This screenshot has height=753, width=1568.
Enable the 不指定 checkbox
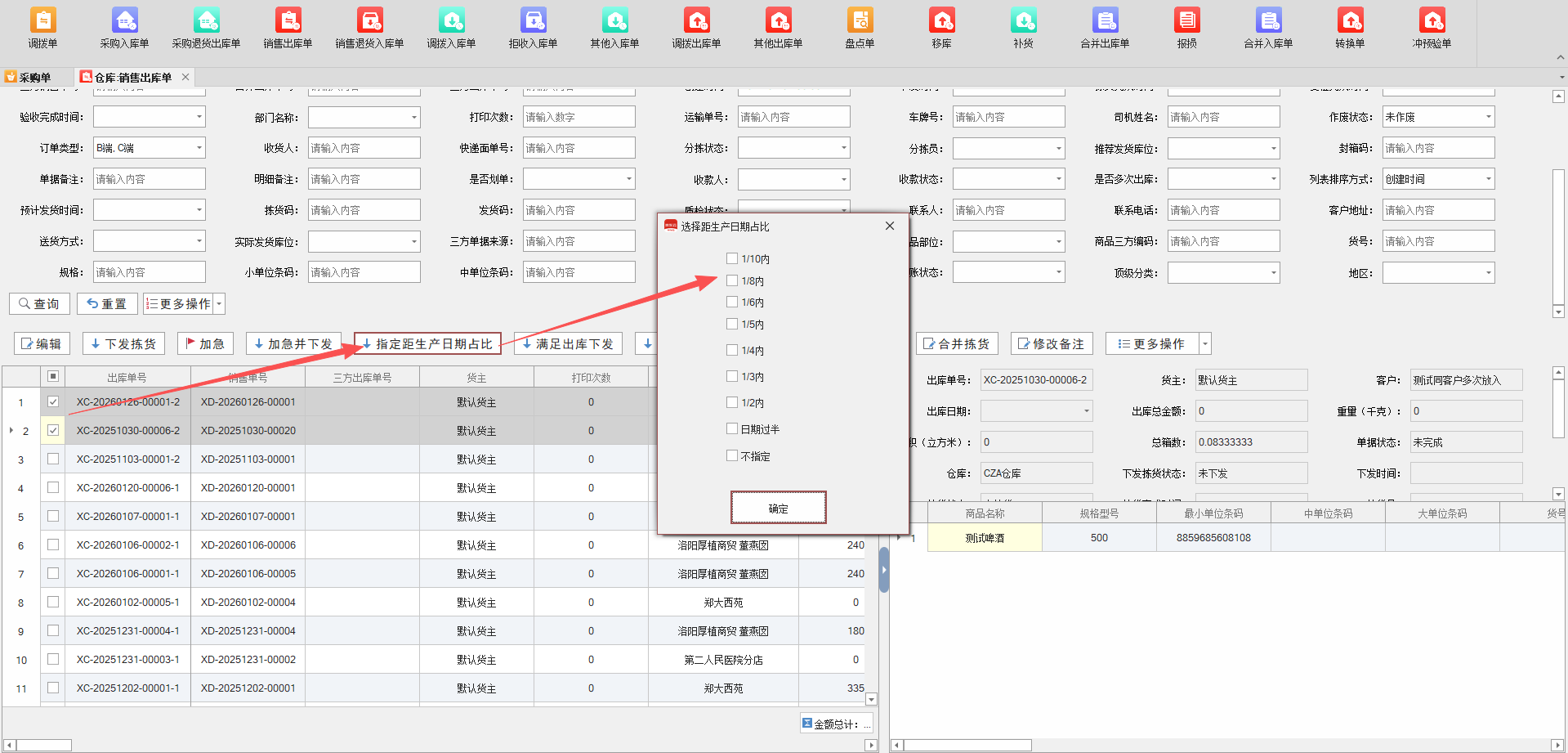click(732, 455)
